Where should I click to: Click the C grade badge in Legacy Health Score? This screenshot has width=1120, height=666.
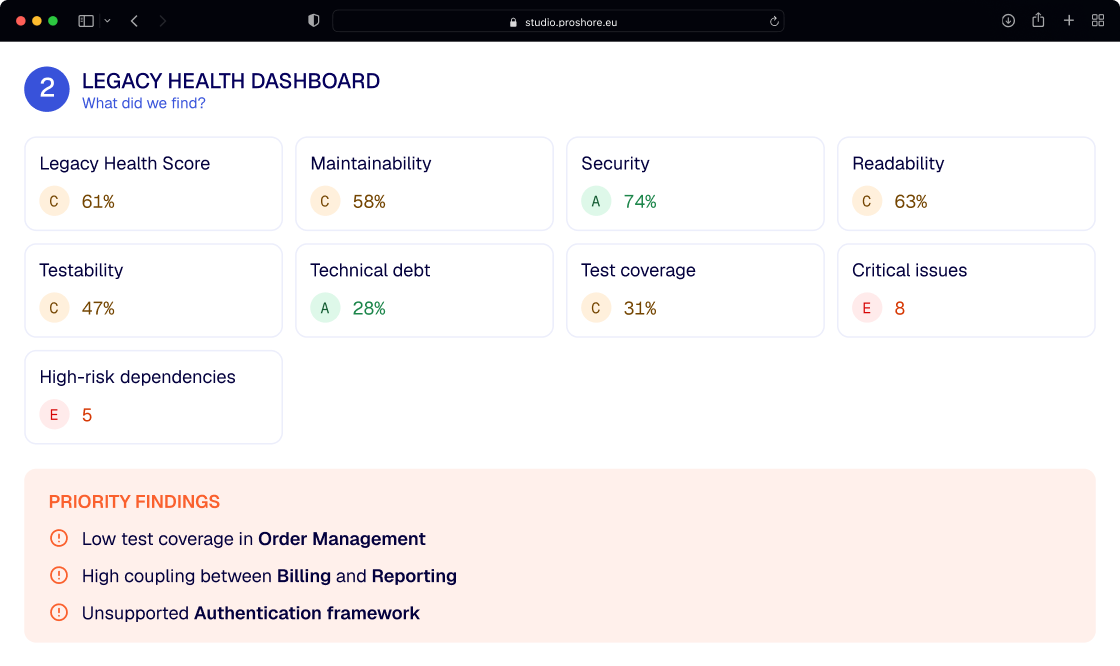(54, 202)
